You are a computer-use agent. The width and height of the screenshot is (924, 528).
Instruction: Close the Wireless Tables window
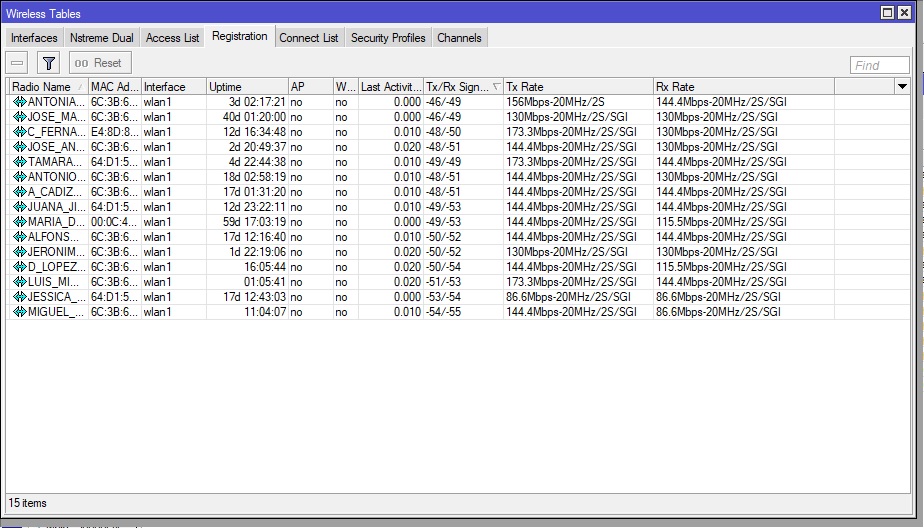[904, 12]
